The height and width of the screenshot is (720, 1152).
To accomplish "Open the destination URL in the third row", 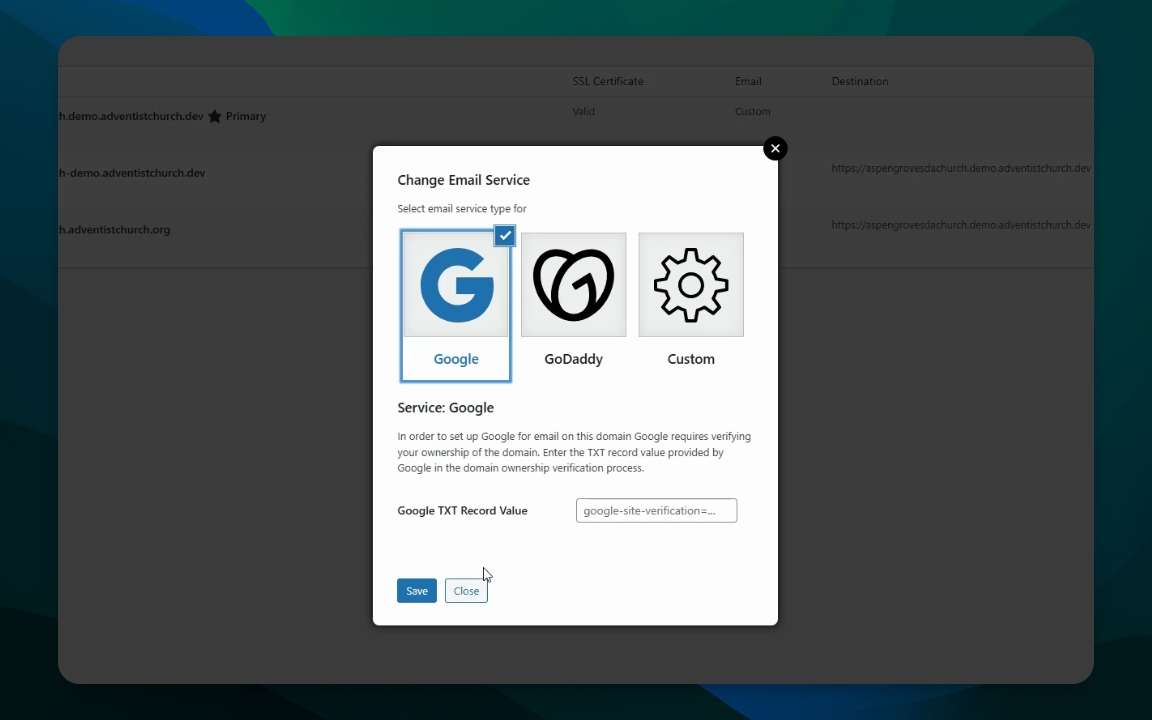I will (x=961, y=225).
